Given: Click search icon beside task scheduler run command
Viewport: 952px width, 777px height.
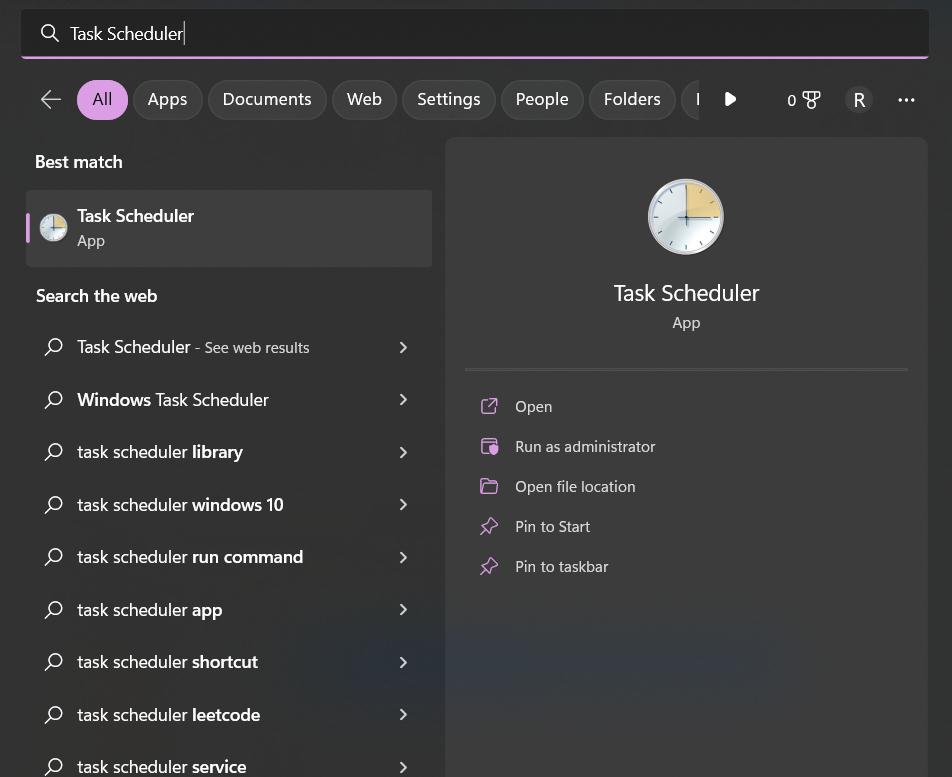Looking at the screenshot, I should click(x=53, y=557).
